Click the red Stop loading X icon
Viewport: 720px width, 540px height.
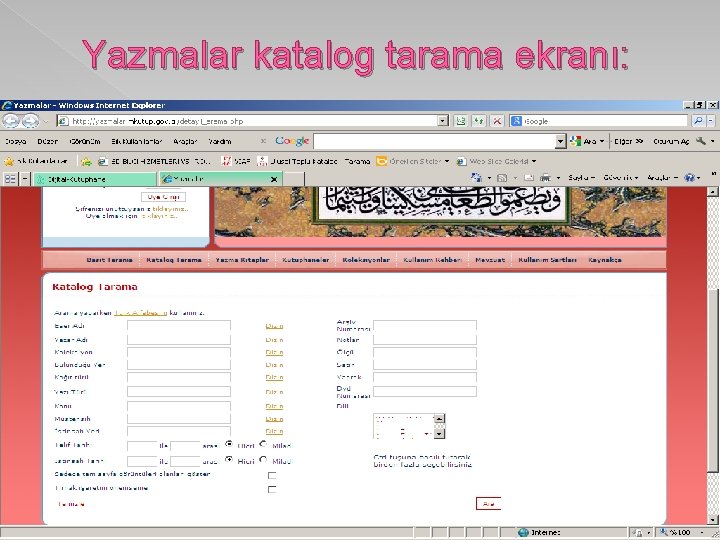tap(497, 121)
